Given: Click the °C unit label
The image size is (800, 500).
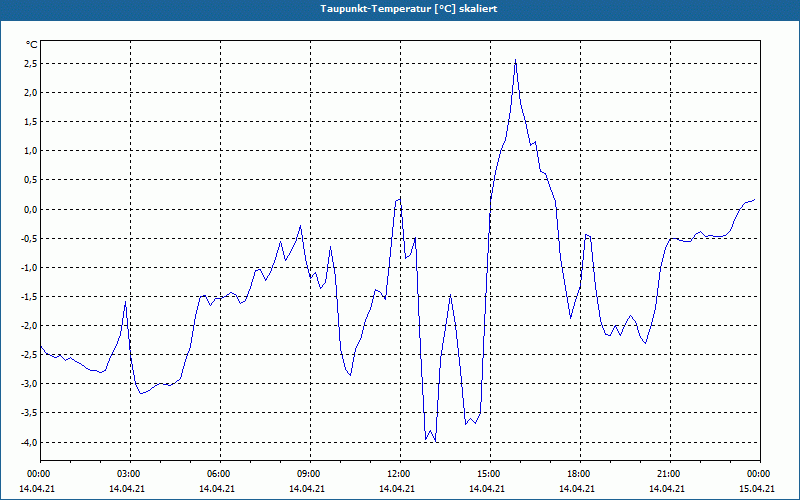Looking at the screenshot, I should (32, 45).
